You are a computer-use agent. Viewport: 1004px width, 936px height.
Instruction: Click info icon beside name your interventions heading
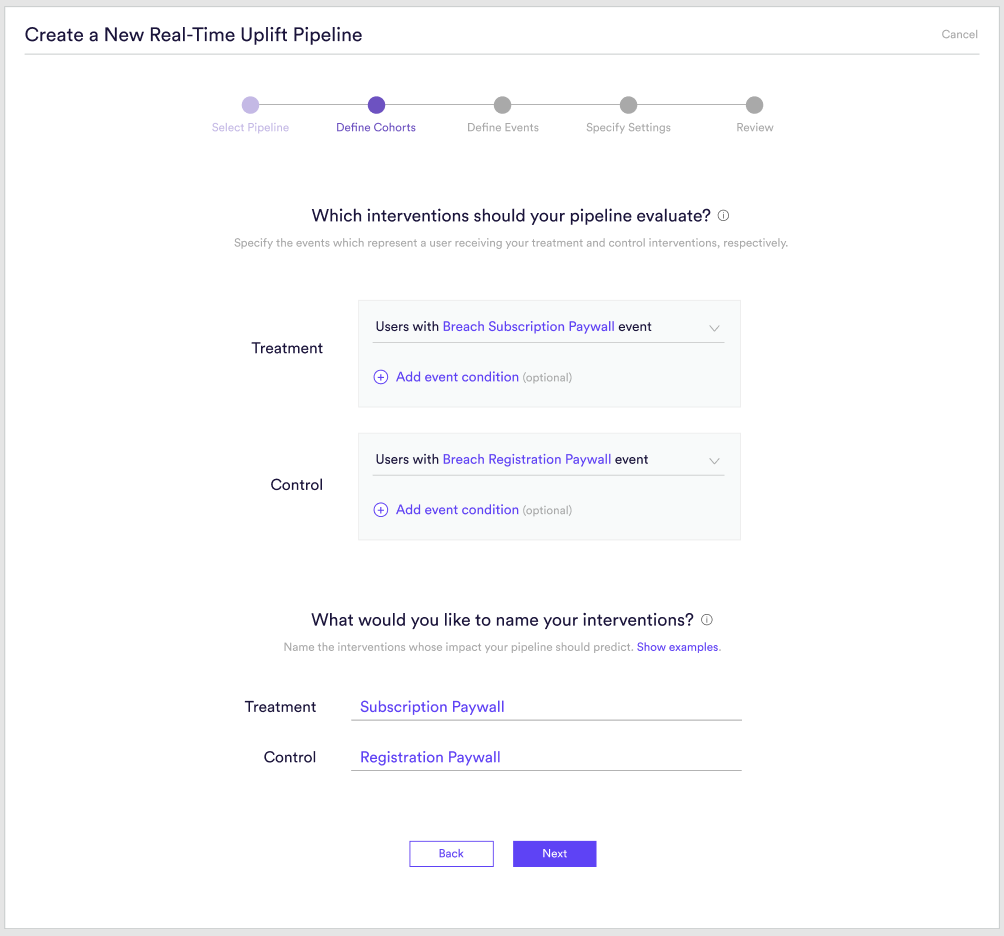point(706,620)
